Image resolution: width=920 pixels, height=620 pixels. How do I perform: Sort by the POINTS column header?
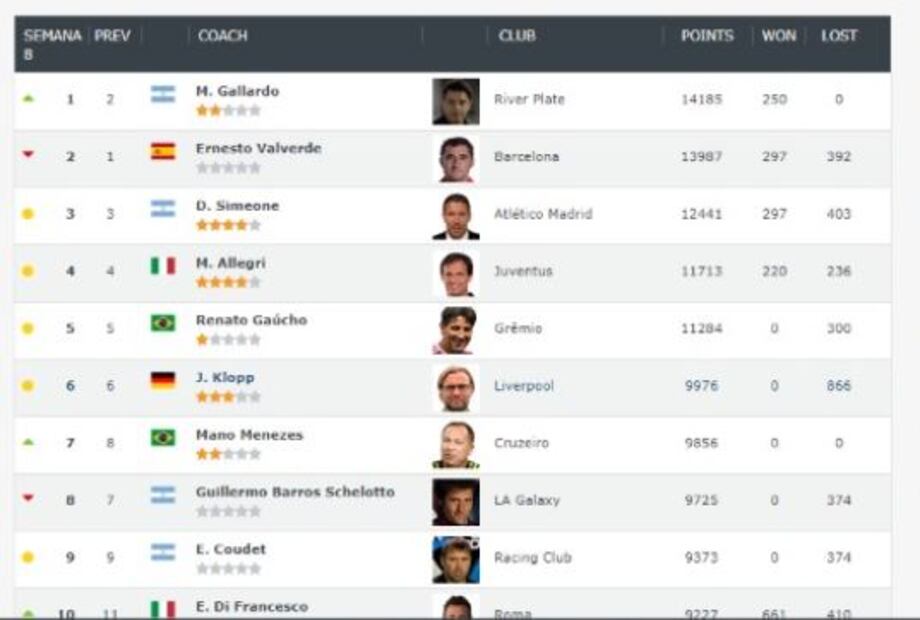[707, 35]
